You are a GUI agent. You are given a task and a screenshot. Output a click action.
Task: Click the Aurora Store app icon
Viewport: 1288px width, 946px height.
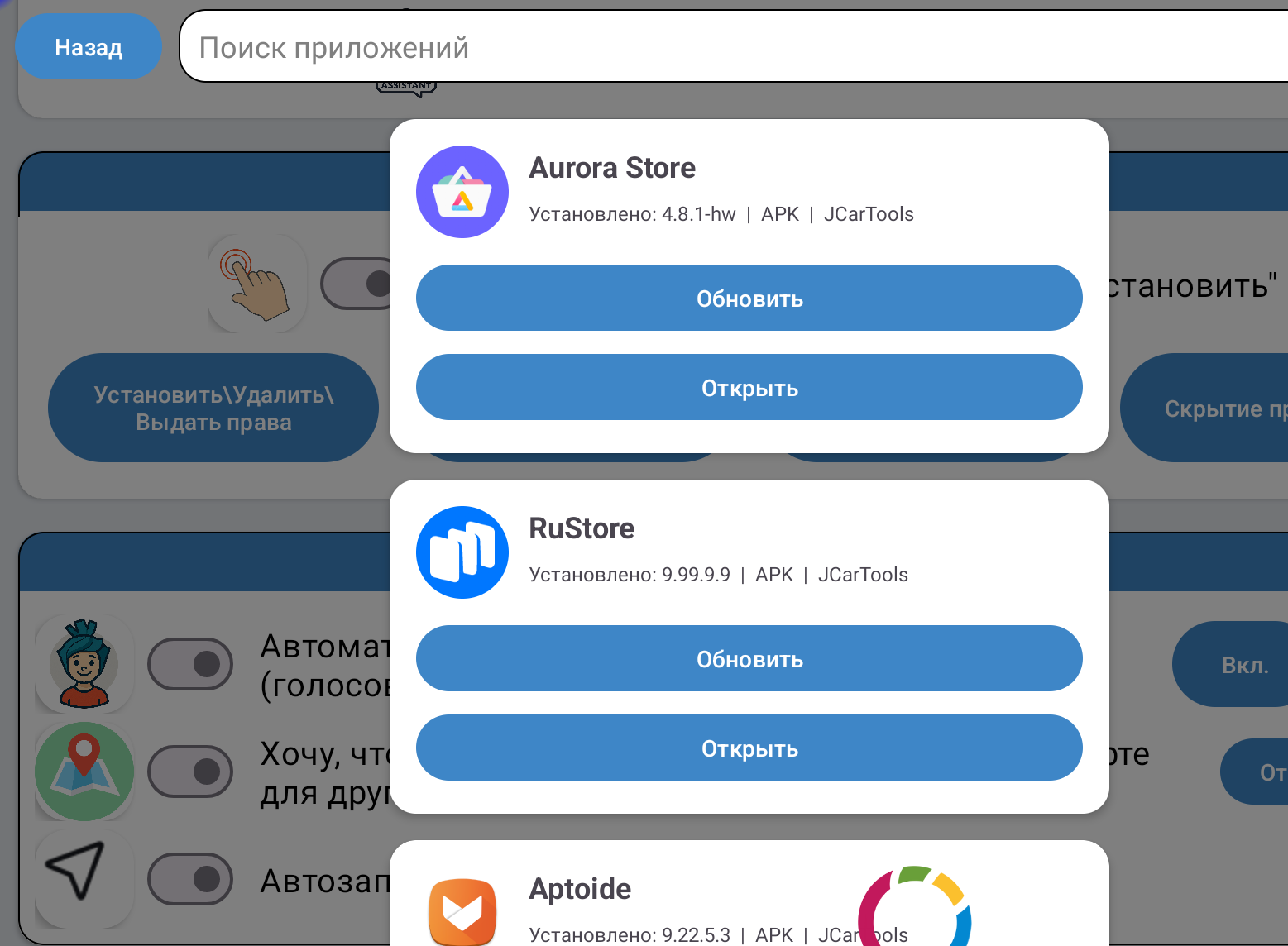(x=462, y=192)
